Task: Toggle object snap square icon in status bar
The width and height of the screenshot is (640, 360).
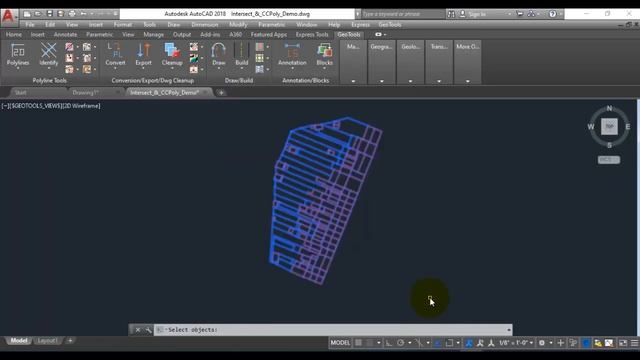Action: pos(449,343)
